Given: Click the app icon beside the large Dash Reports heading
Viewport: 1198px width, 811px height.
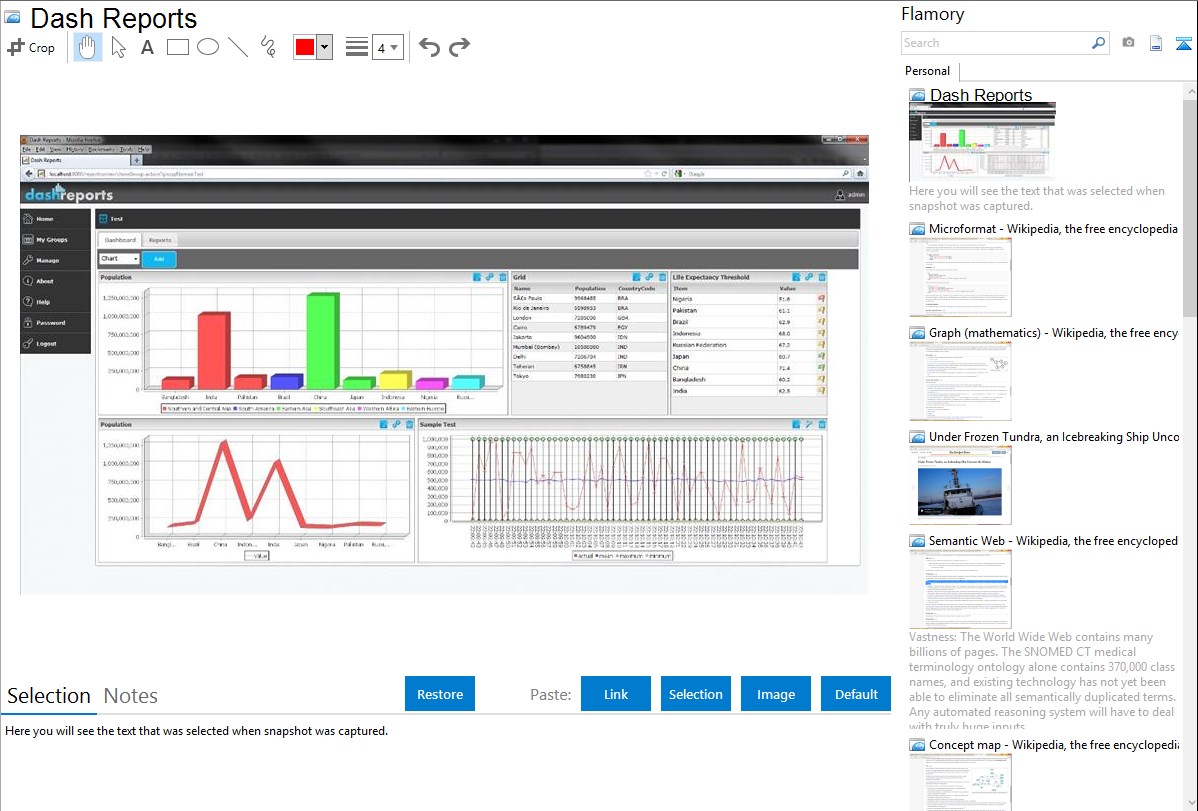Looking at the screenshot, I should tap(12, 18).
